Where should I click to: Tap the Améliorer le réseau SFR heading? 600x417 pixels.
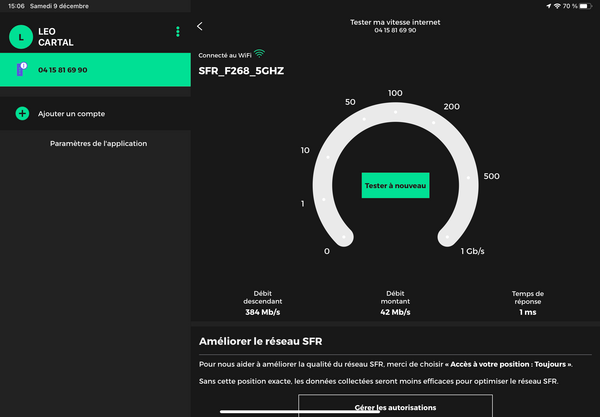260,342
